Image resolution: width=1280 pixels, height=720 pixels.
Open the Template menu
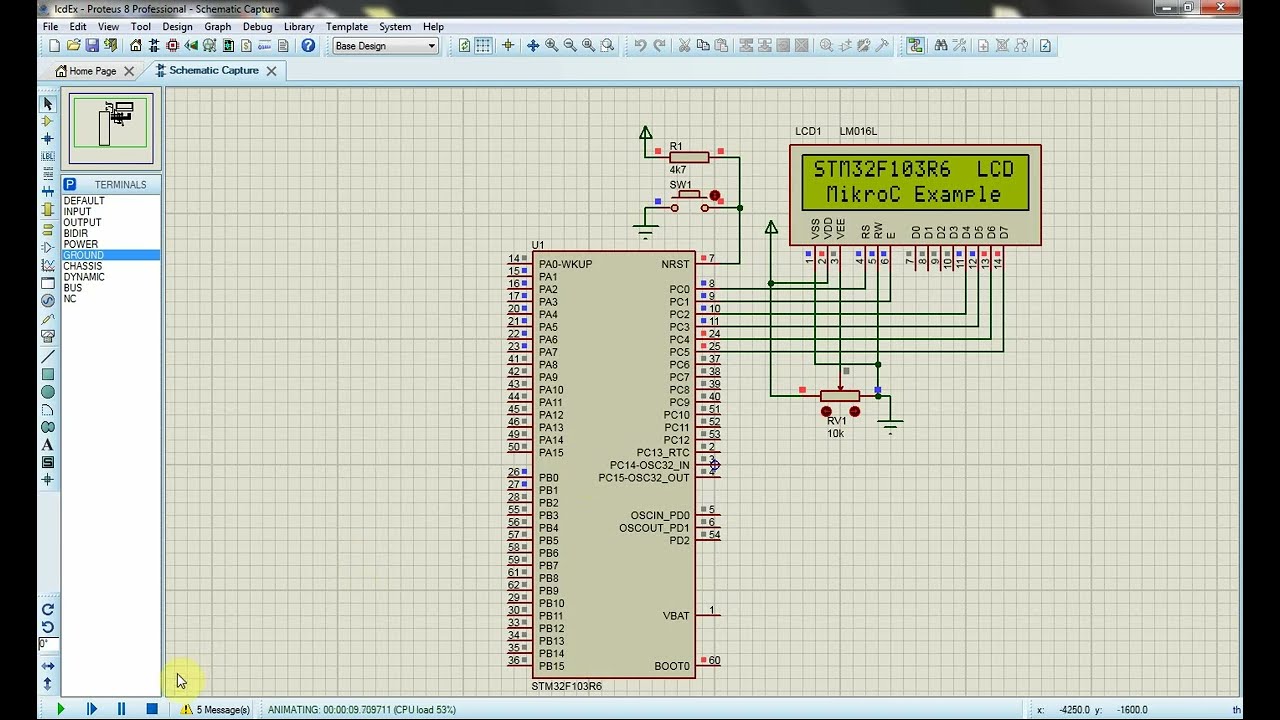pyautogui.click(x=347, y=27)
